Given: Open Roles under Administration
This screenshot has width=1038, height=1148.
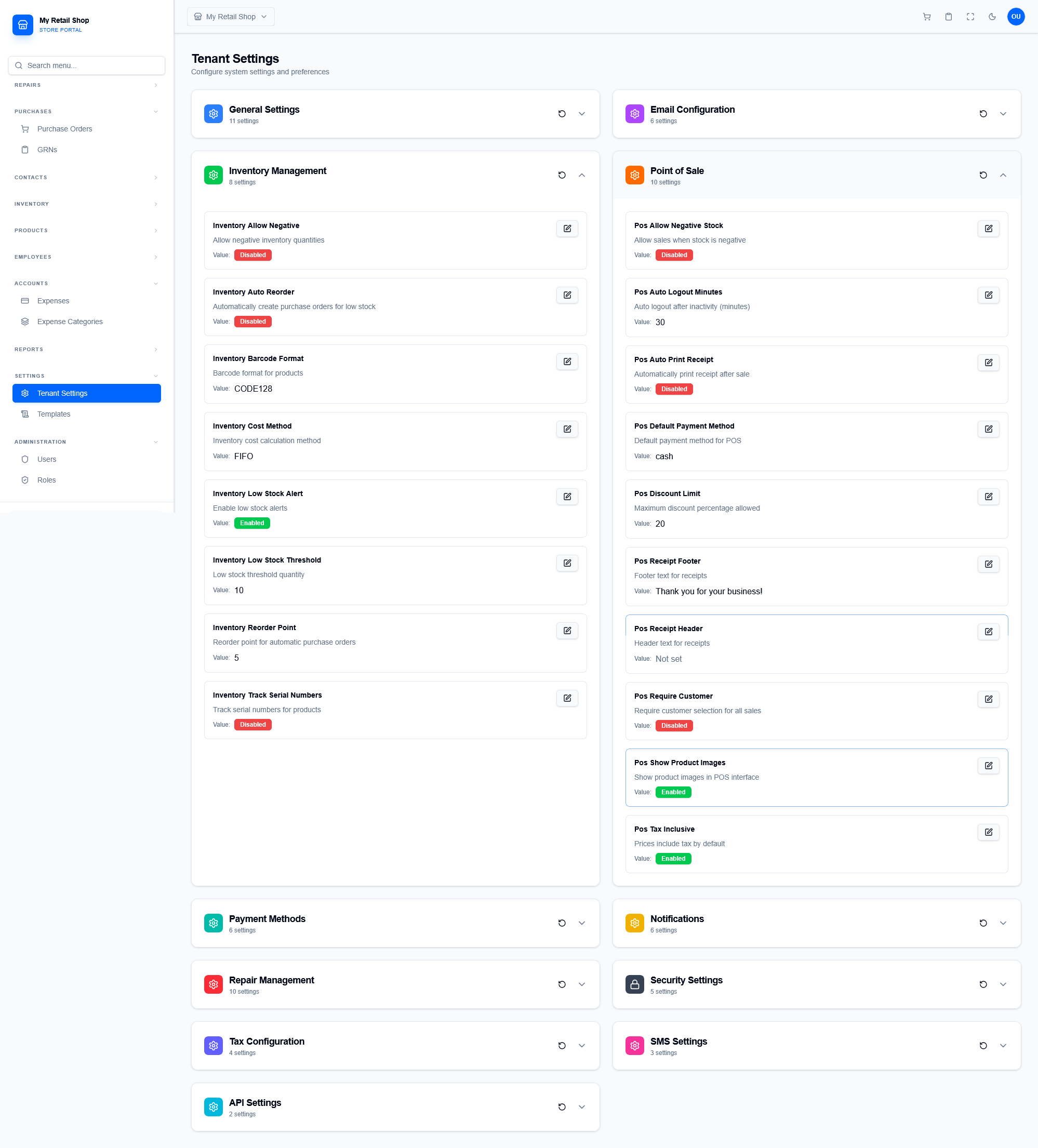Looking at the screenshot, I should pyautogui.click(x=87, y=480).
